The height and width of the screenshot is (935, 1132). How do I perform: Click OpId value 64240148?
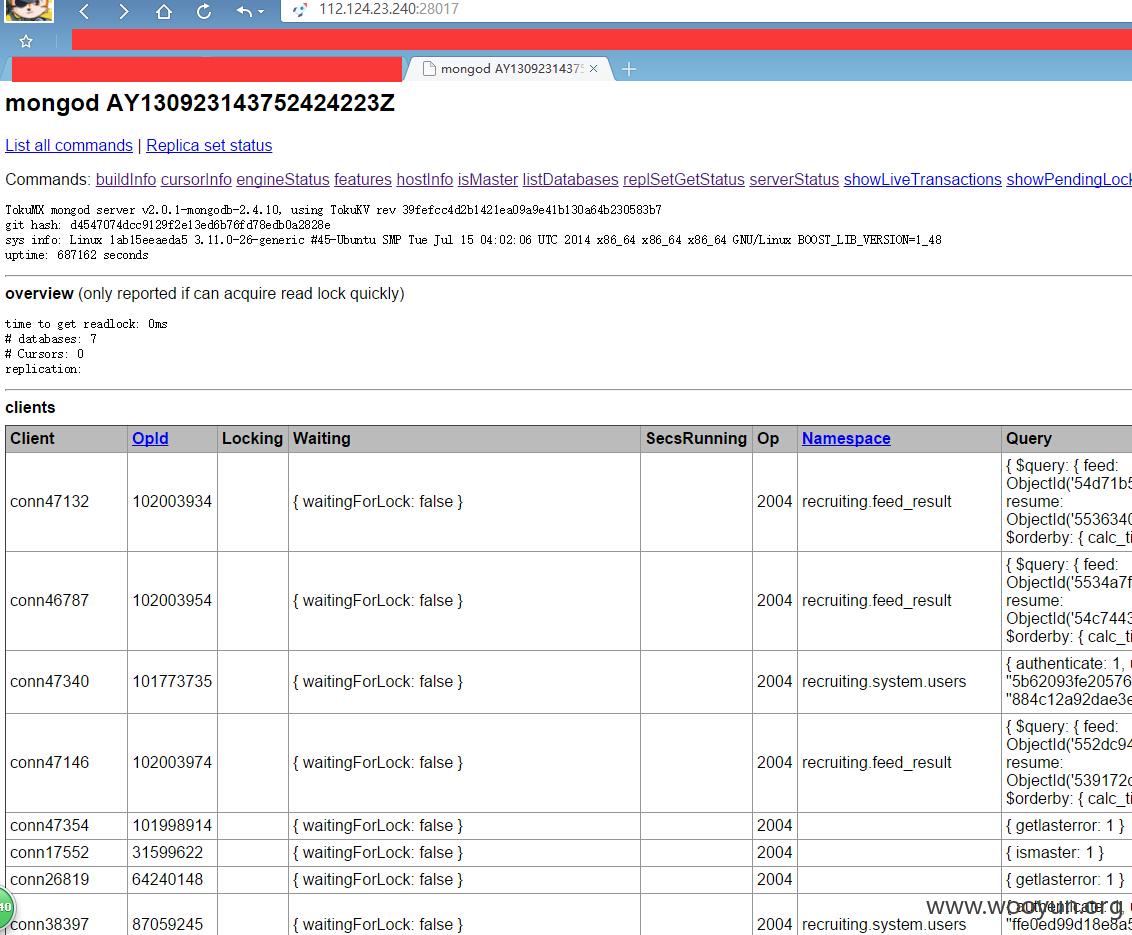click(167, 879)
